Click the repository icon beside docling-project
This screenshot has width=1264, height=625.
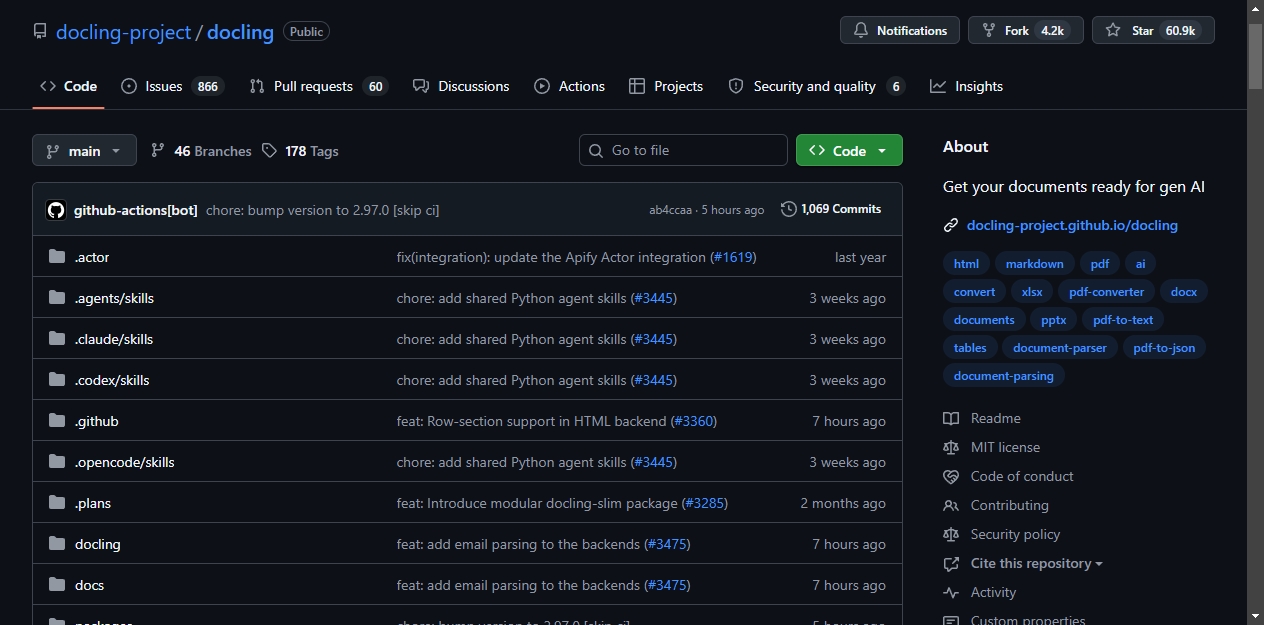coord(40,32)
